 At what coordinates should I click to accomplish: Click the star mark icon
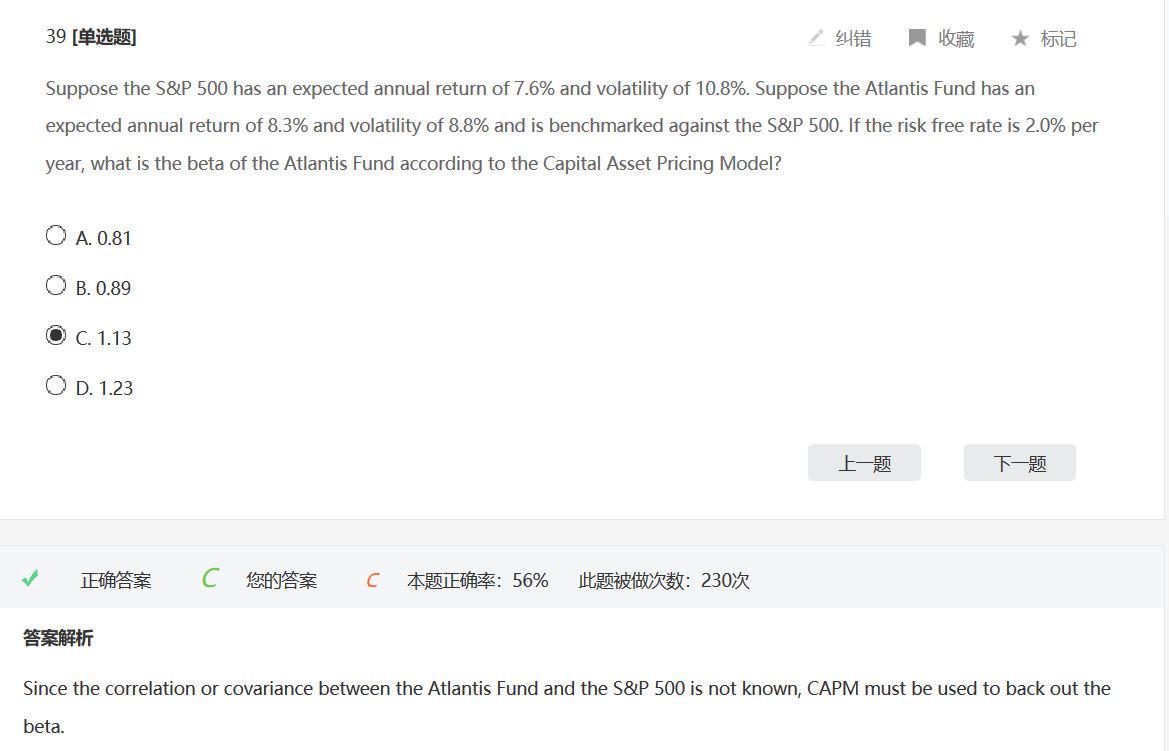(1019, 38)
